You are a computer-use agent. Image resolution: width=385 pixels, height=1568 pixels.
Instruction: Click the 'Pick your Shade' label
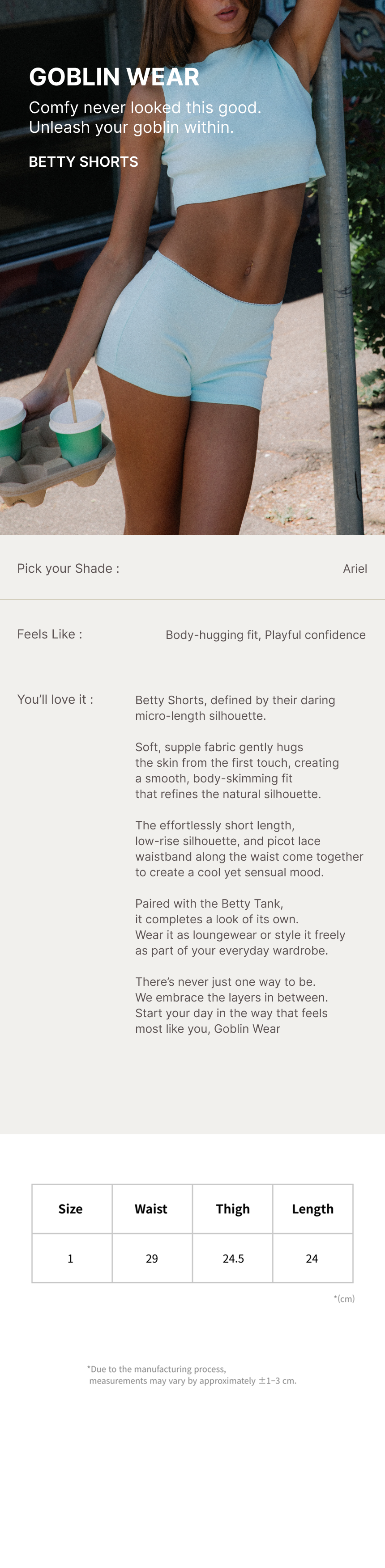point(68,569)
